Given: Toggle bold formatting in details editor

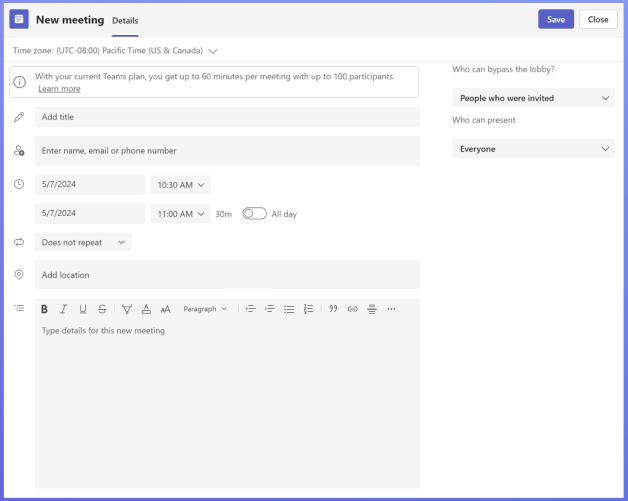Looking at the screenshot, I should [x=44, y=309].
